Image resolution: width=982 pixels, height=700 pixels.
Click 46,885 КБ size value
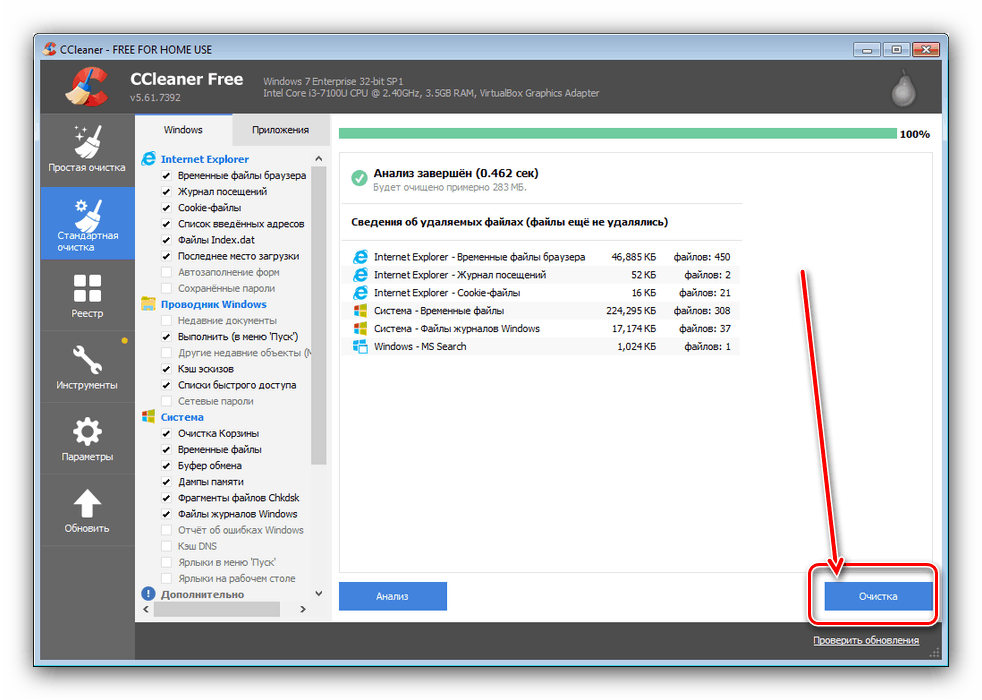(634, 257)
